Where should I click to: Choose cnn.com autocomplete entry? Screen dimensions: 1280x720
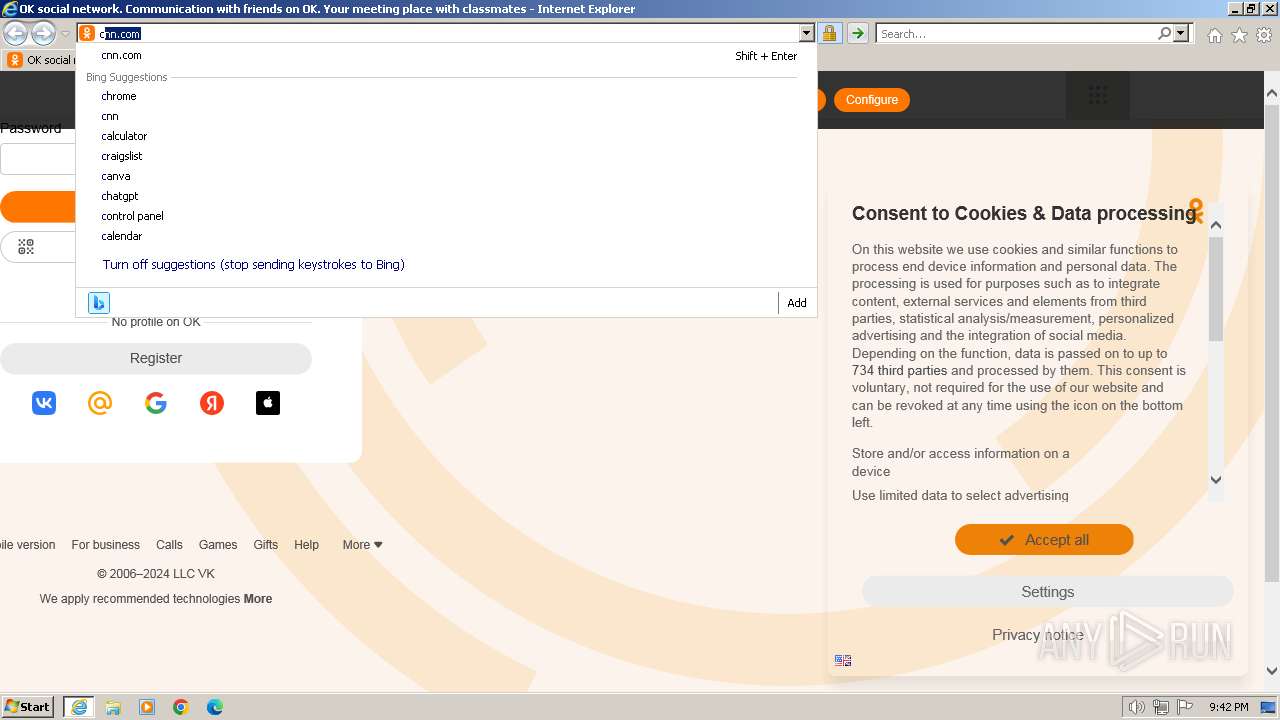446,56
